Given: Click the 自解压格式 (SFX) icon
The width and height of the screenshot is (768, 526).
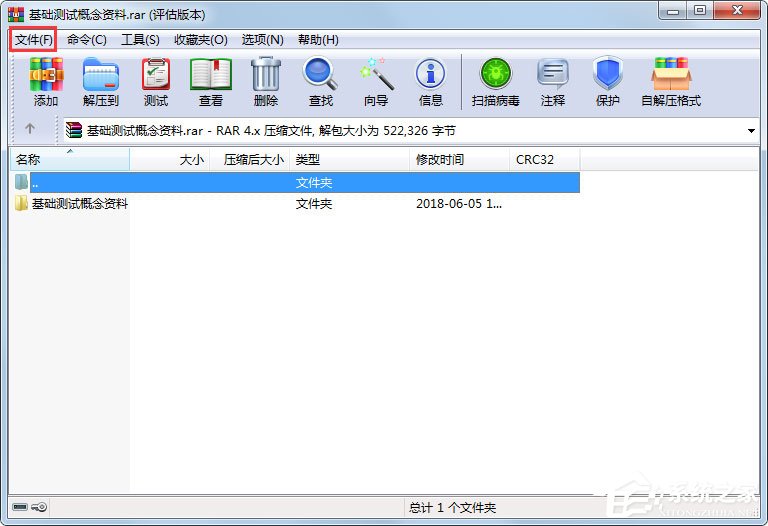Looking at the screenshot, I should [671, 74].
